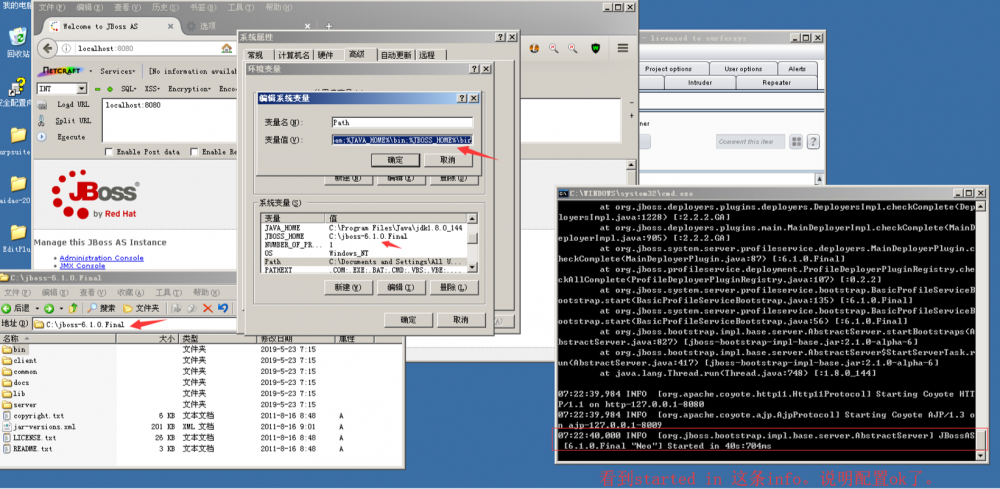The width and height of the screenshot is (1000, 489).
Task: Open Explorer forward button history arrow
Action: click(59, 308)
